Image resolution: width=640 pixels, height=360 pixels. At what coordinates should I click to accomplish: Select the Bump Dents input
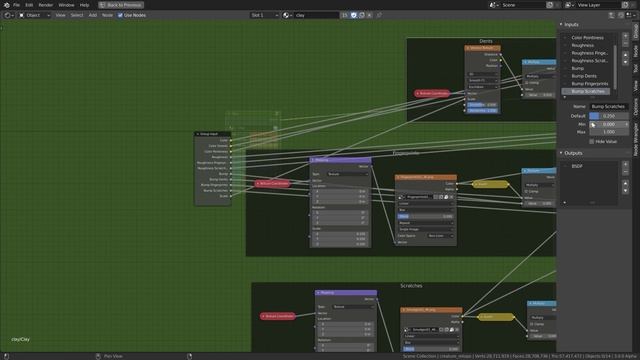(584, 76)
